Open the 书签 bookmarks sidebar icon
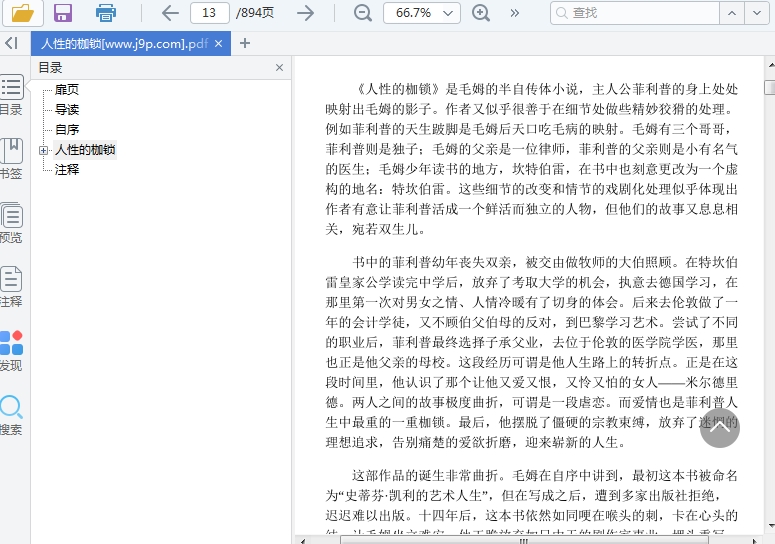Screen dimensions: 775x544 [11, 159]
